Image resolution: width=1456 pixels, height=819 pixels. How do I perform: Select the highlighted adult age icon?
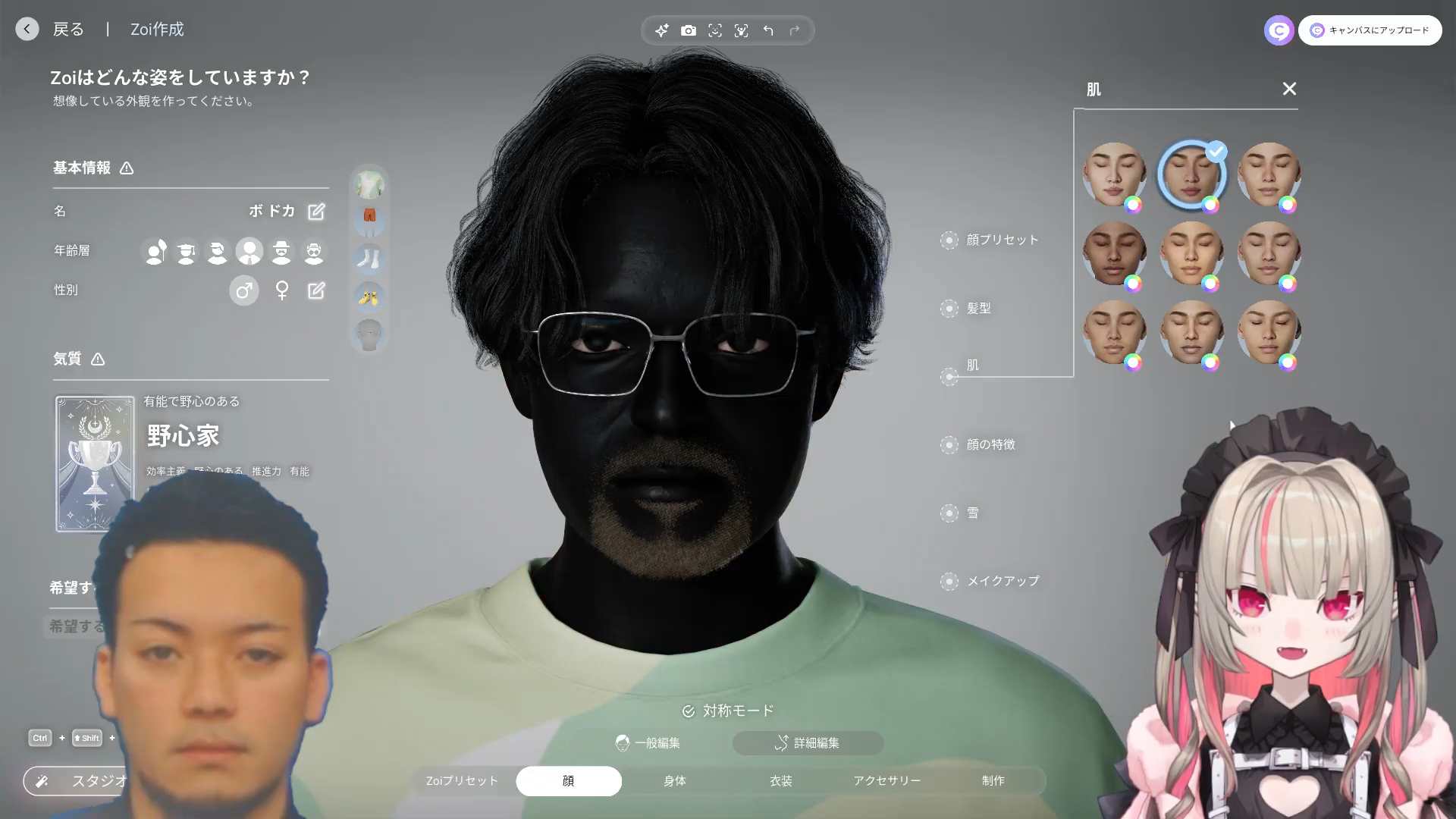point(249,251)
